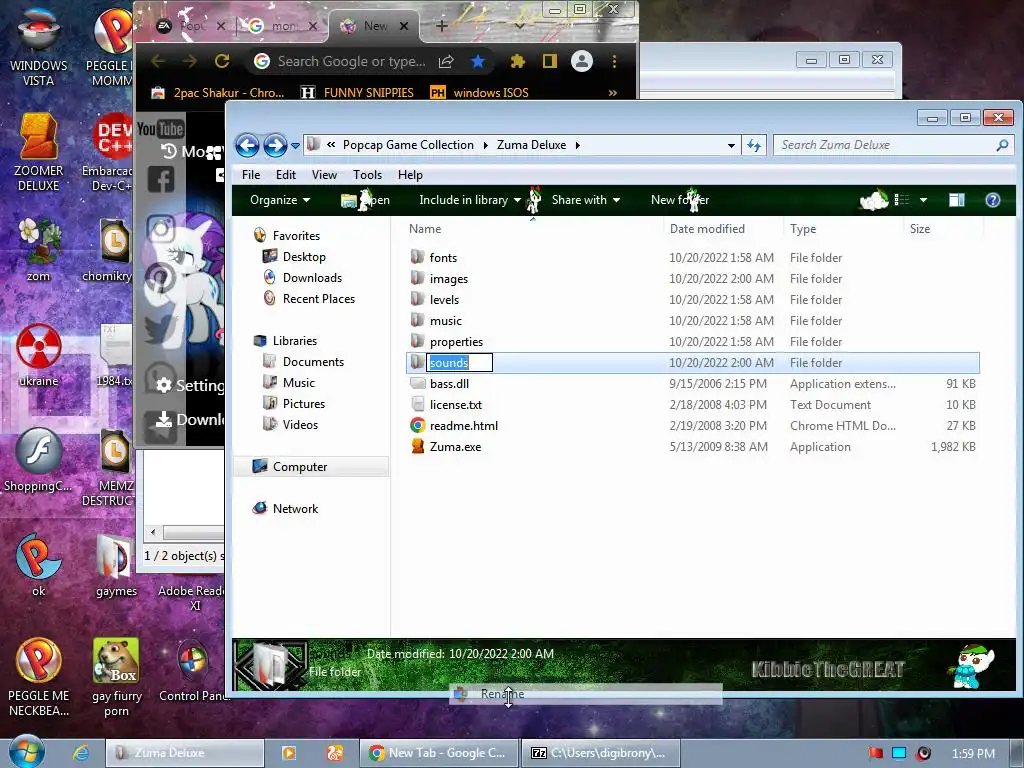Select the bass.dll file

point(449,383)
